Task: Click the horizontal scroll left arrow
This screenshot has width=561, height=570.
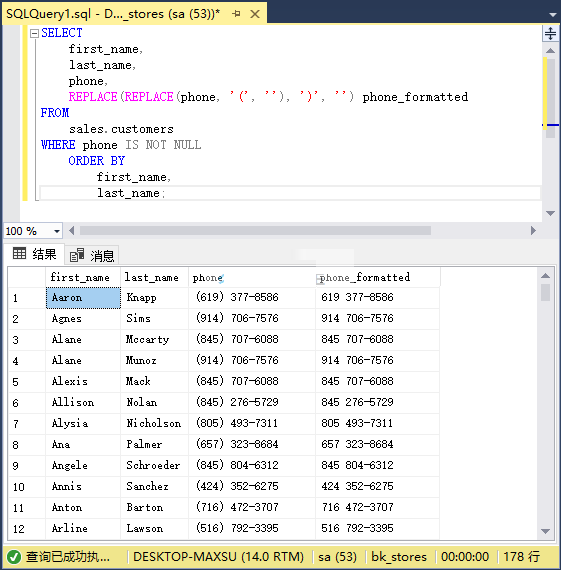Action: click(72, 230)
